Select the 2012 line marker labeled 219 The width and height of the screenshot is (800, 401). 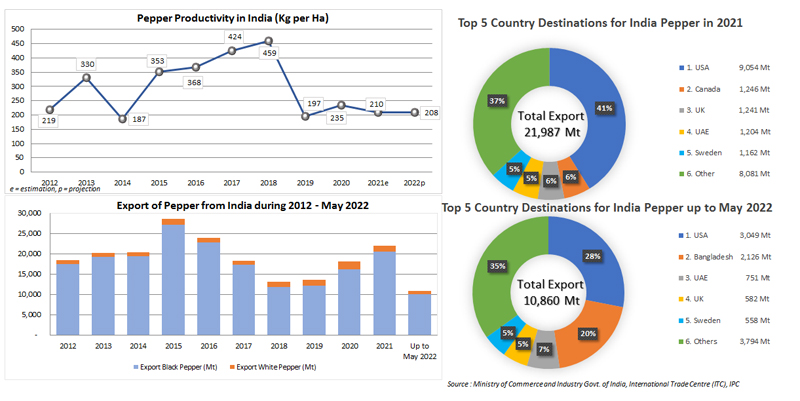[x=50, y=109]
